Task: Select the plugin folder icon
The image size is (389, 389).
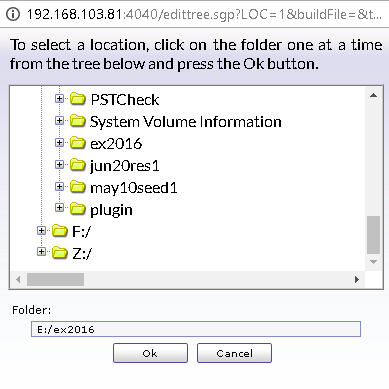Action: point(78,209)
